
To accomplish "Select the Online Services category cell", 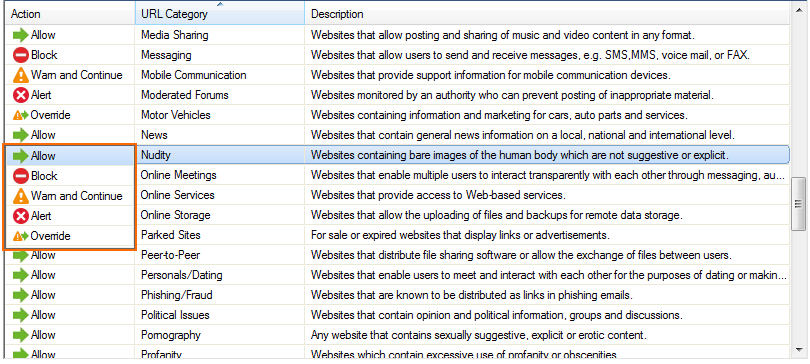I will click(x=220, y=195).
